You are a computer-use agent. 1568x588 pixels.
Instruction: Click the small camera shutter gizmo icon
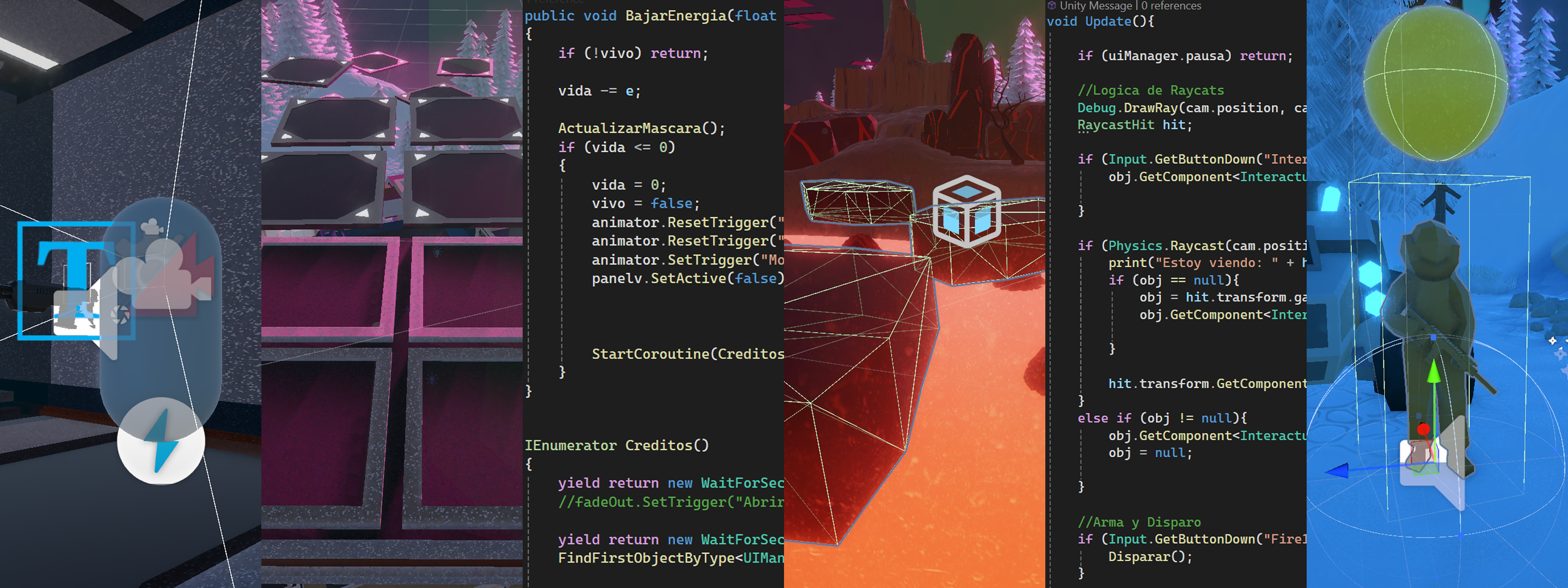[120, 315]
